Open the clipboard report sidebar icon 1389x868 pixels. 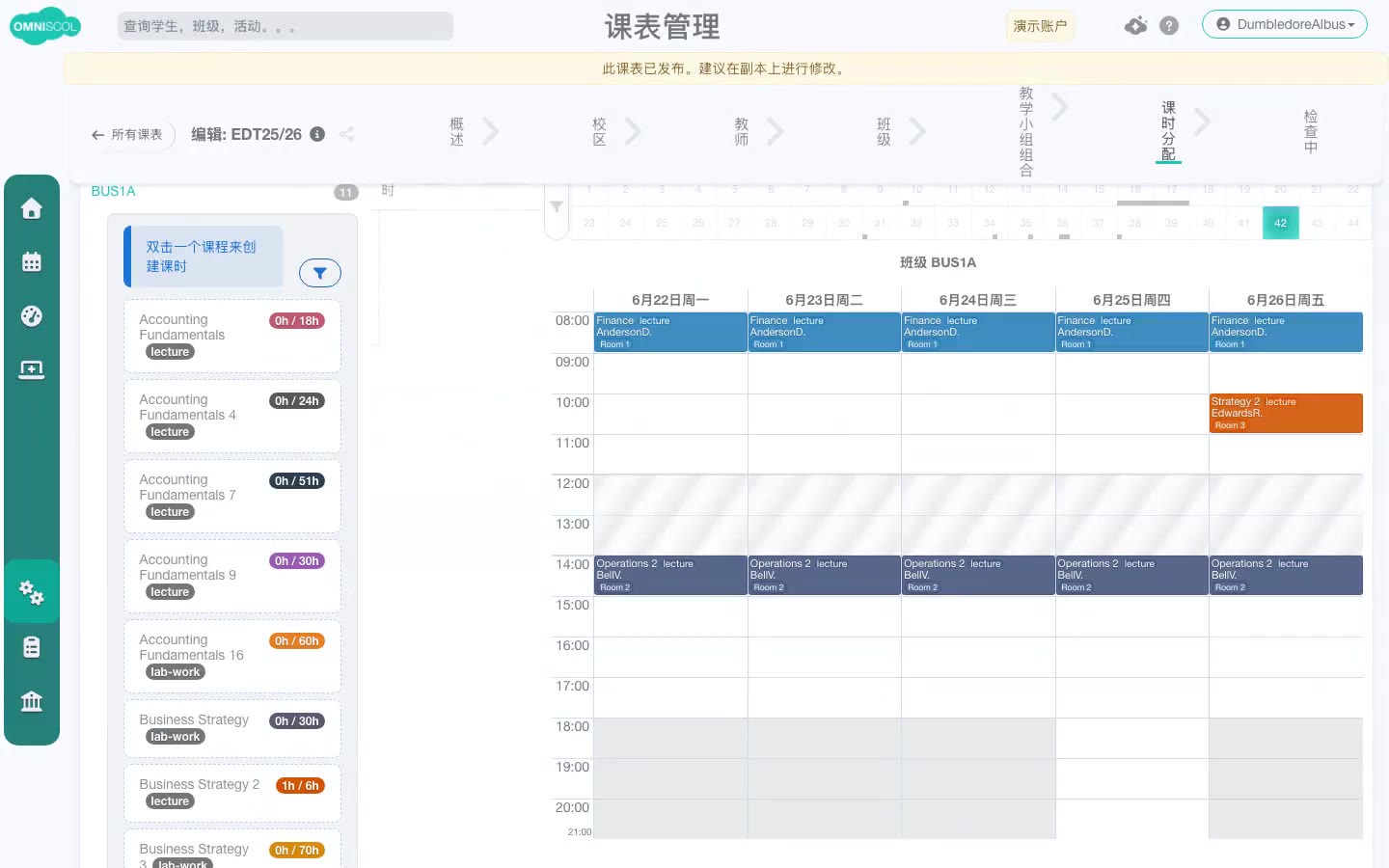tap(32, 647)
